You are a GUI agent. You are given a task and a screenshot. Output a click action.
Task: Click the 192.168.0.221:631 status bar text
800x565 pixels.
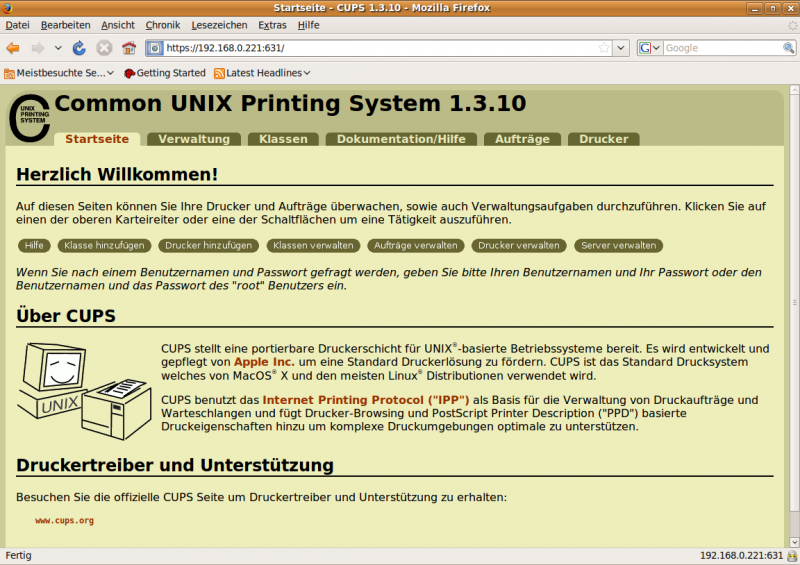coord(741,555)
